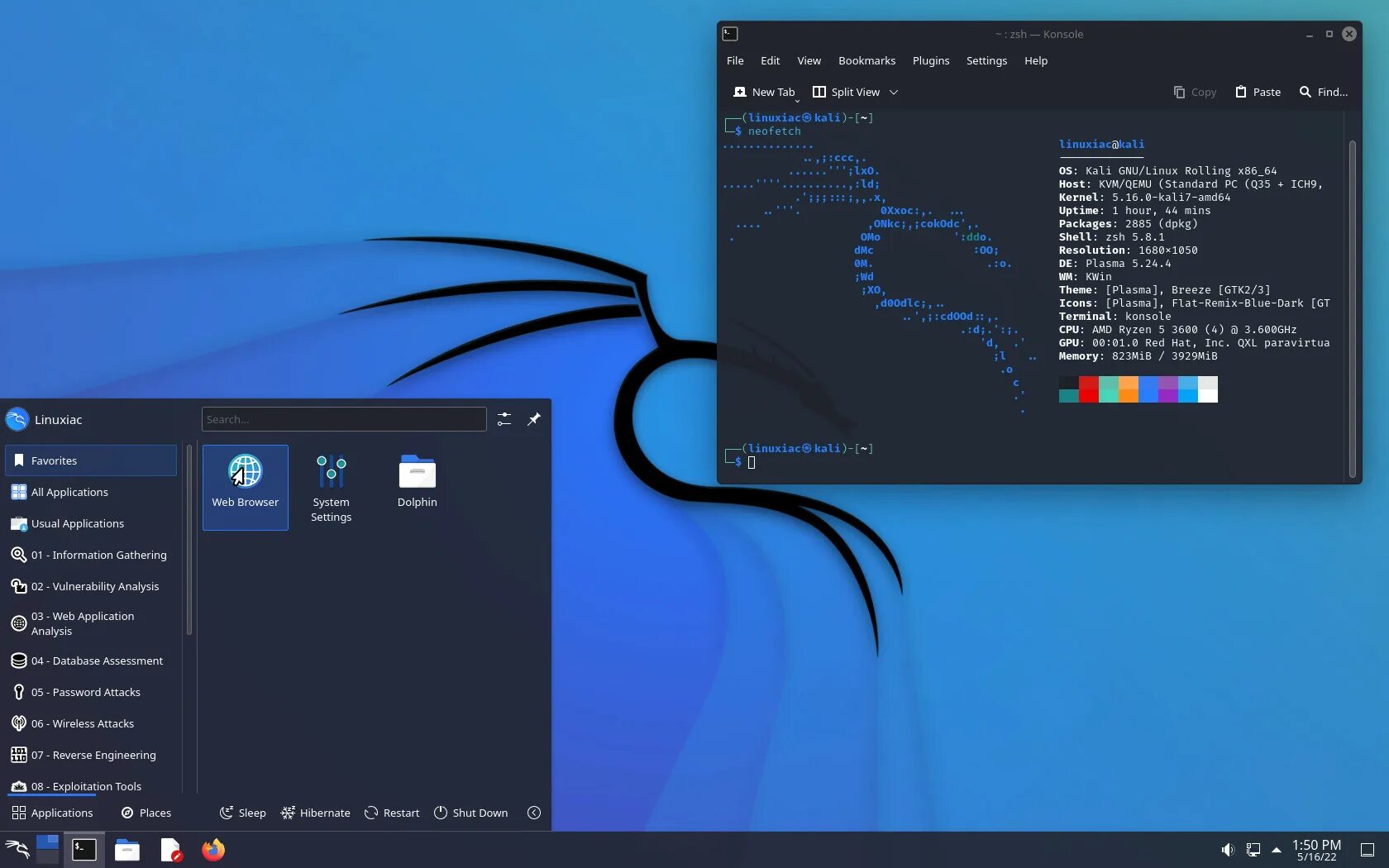Select the Usual Applications category
Viewport: 1389px width, 868px height.
(91, 523)
